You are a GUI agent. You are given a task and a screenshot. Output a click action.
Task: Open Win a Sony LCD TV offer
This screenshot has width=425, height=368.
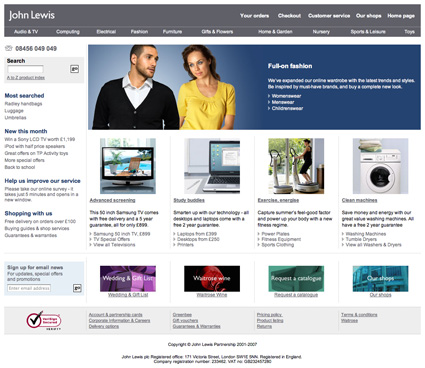point(40,139)
